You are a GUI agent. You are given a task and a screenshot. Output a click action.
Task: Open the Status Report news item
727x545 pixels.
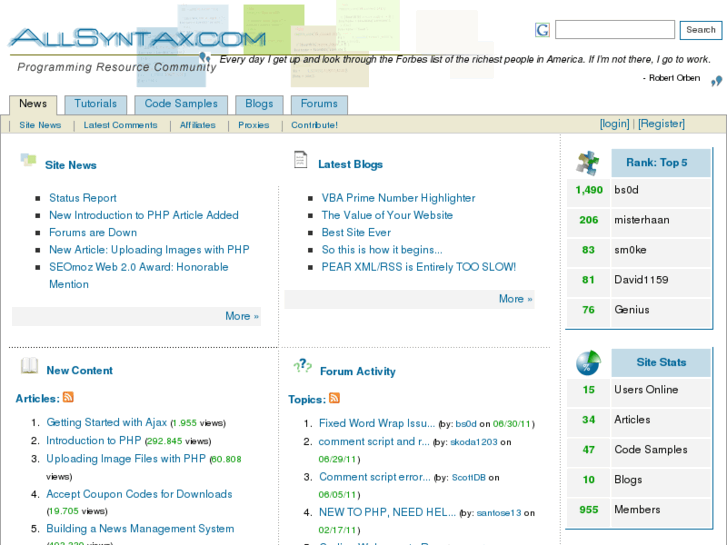83,198
